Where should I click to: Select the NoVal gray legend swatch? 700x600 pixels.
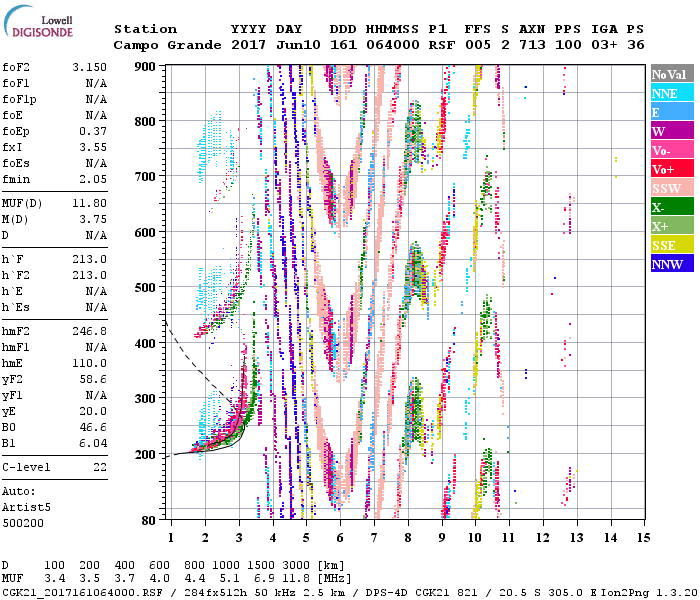671,74
